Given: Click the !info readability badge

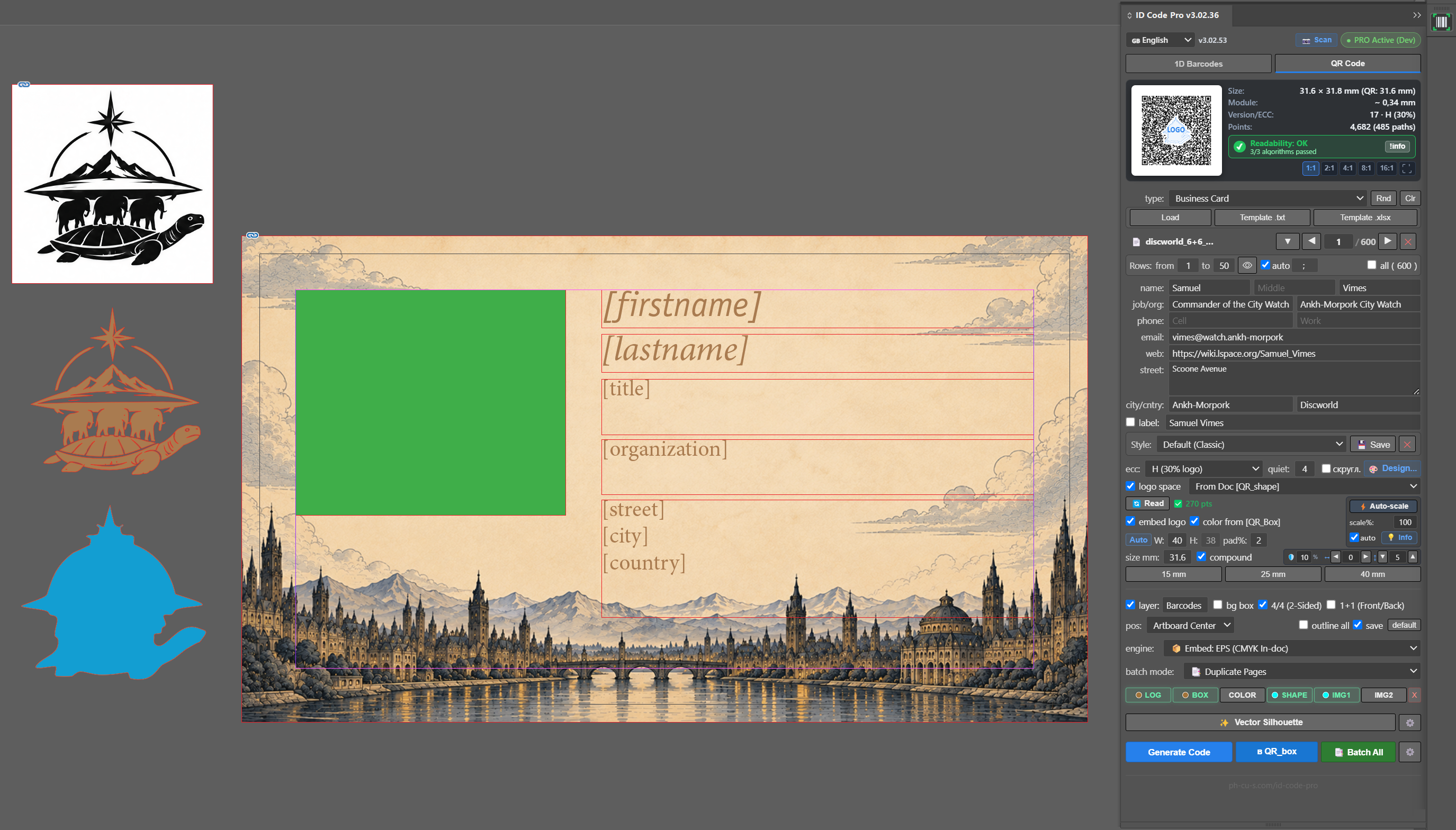Looking at the screenshot, I should coord(1397,147).
